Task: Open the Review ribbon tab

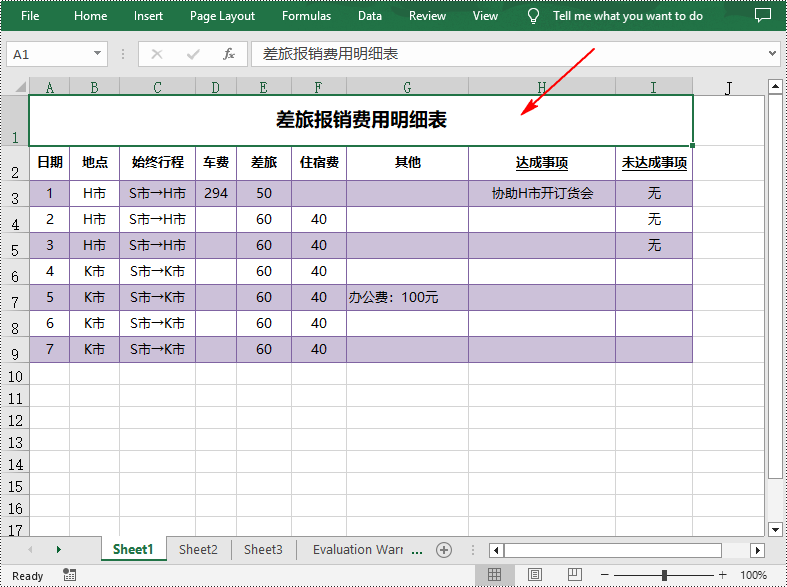Action: point(427,16)
